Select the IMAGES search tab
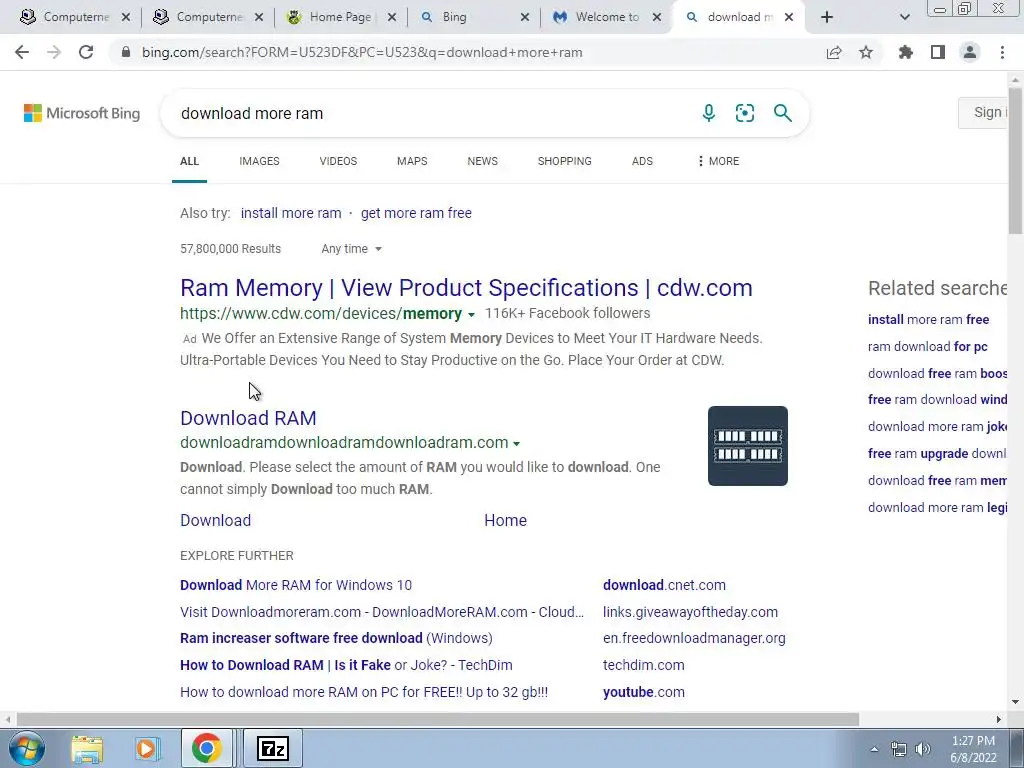The width and height of the screenshot is (1024, 768). [x=259, y=161]
